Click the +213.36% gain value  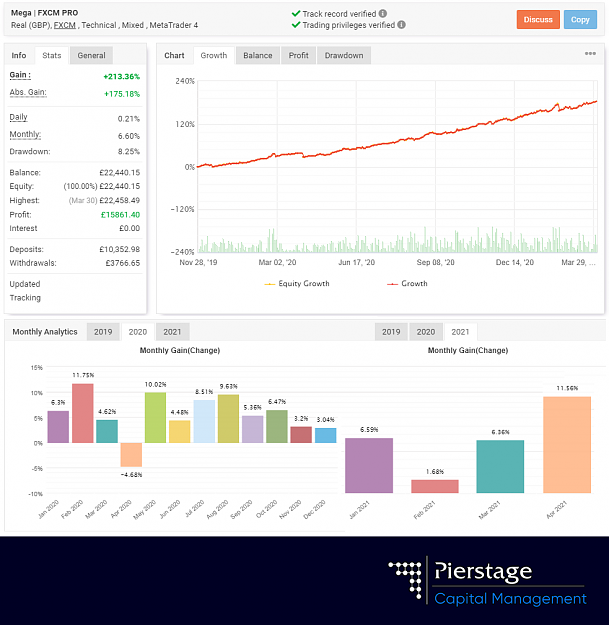[x=122, y=77]
